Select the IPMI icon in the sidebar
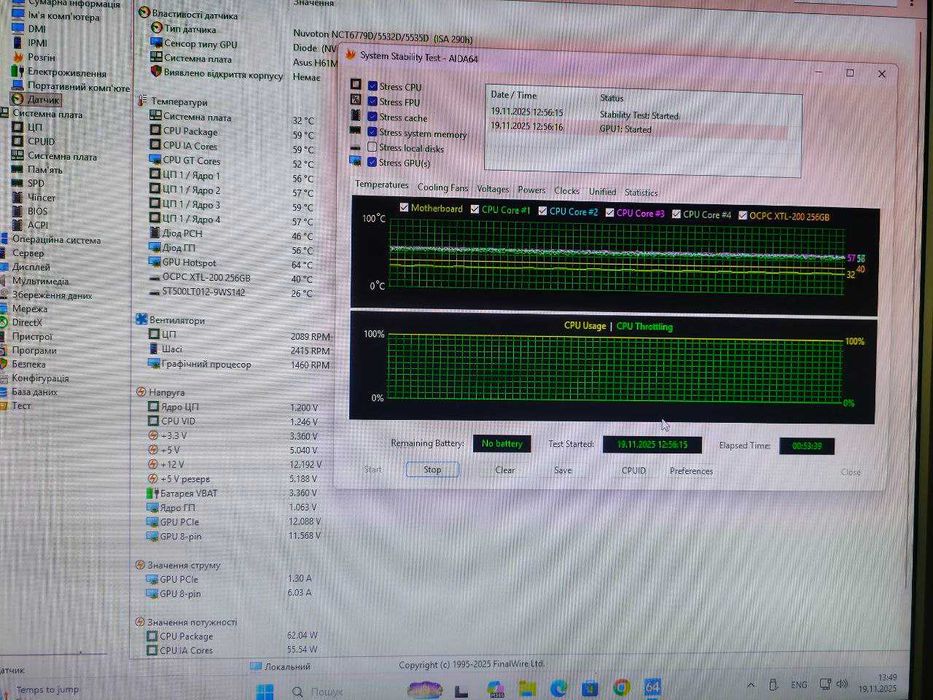Viewport: 933px width, 700px height. pos(18,43)
